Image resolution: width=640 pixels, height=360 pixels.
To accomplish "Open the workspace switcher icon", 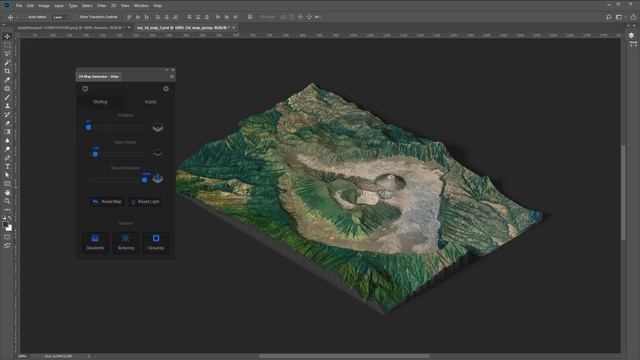I will [619, 17].
